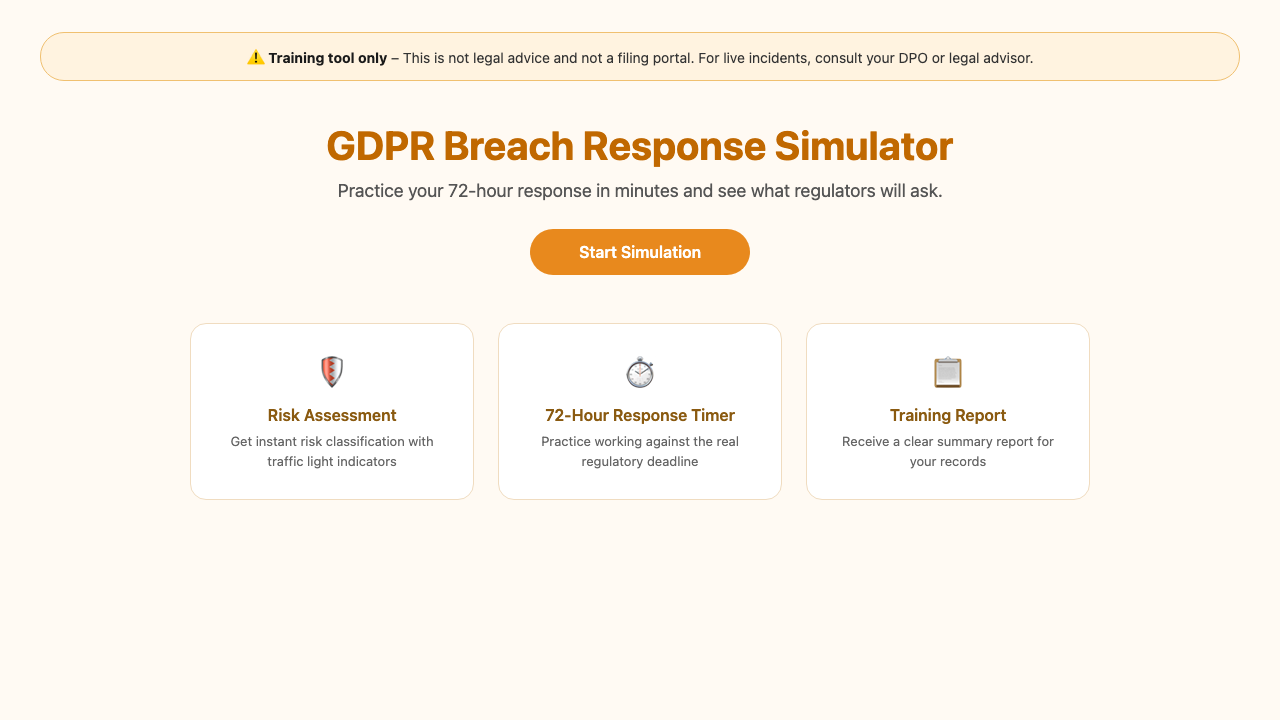
Task: Click the traffic light indicators description text
Action: tap(331, 451)
